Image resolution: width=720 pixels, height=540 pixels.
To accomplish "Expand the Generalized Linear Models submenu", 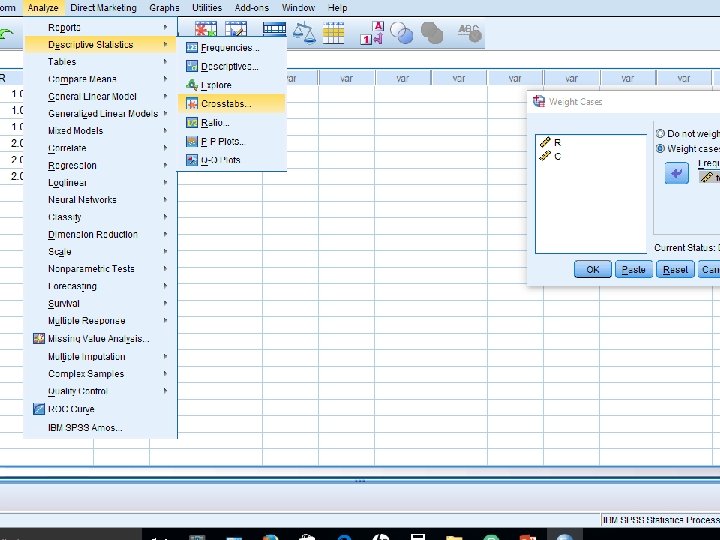I will pyautogui.click(x=100, y=113).
